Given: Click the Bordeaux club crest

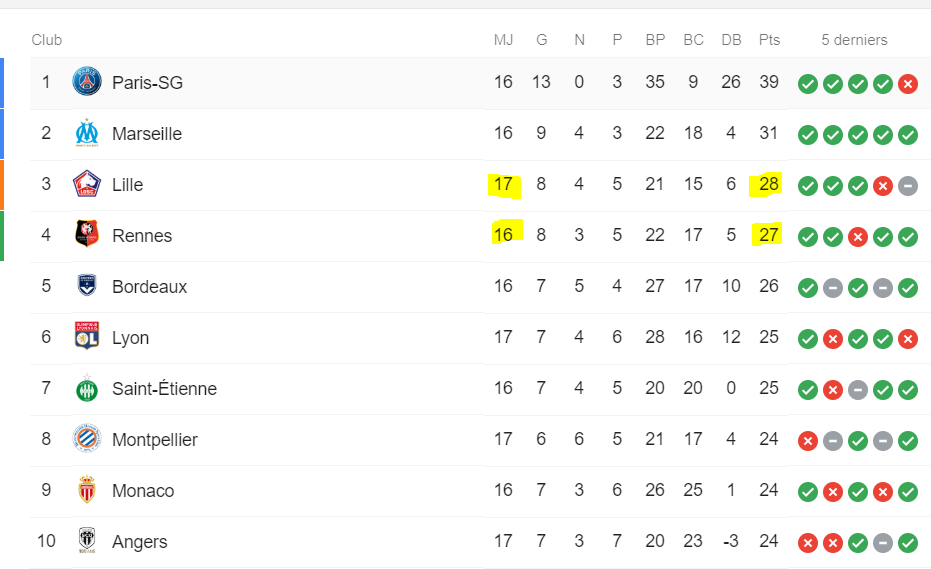Looking at the screenshot, I should click(87, 285).
